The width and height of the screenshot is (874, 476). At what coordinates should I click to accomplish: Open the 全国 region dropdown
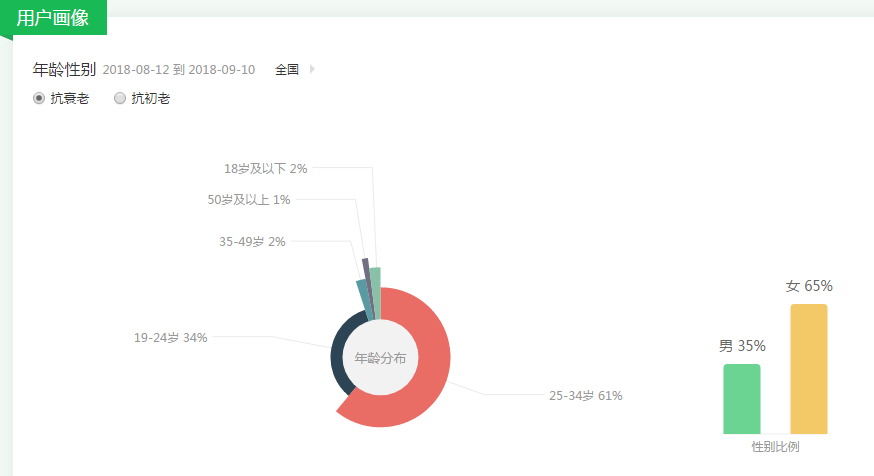[287, 69]
